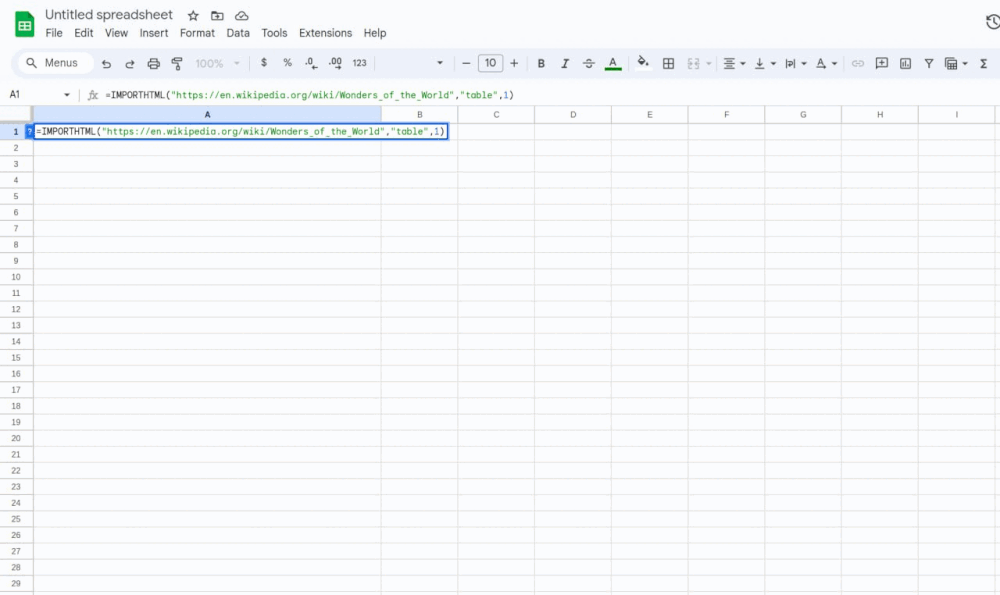
Task: Open the fill color picker
Action: point(643,62)
